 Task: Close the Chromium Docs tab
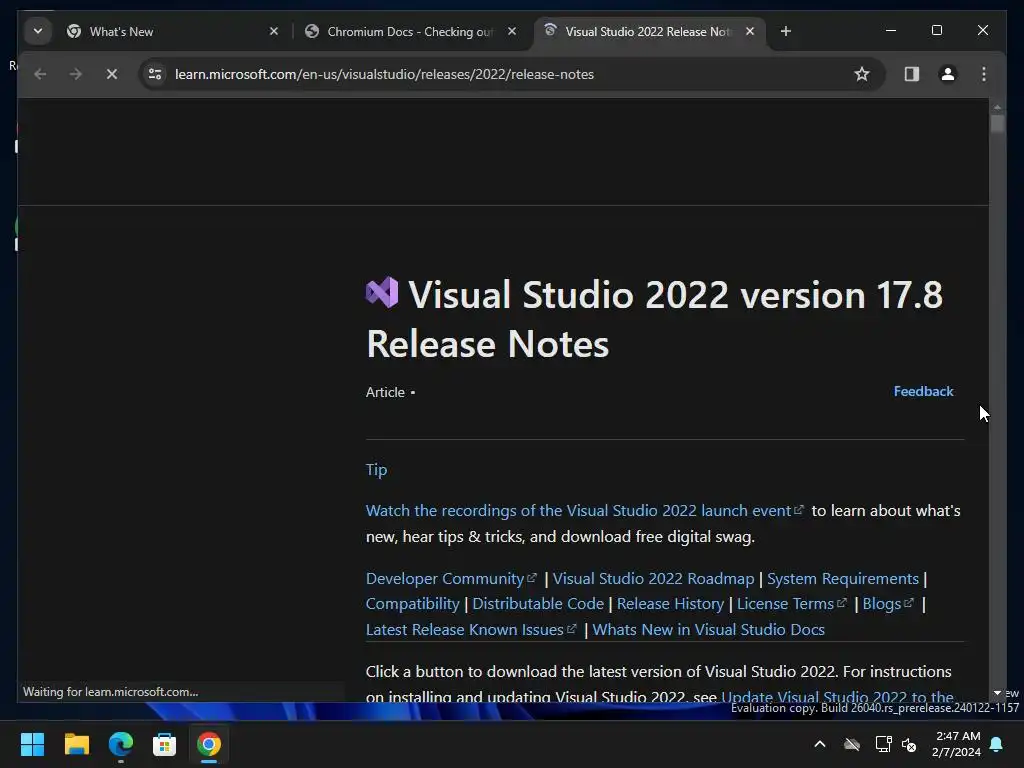(x=512, y=31)
